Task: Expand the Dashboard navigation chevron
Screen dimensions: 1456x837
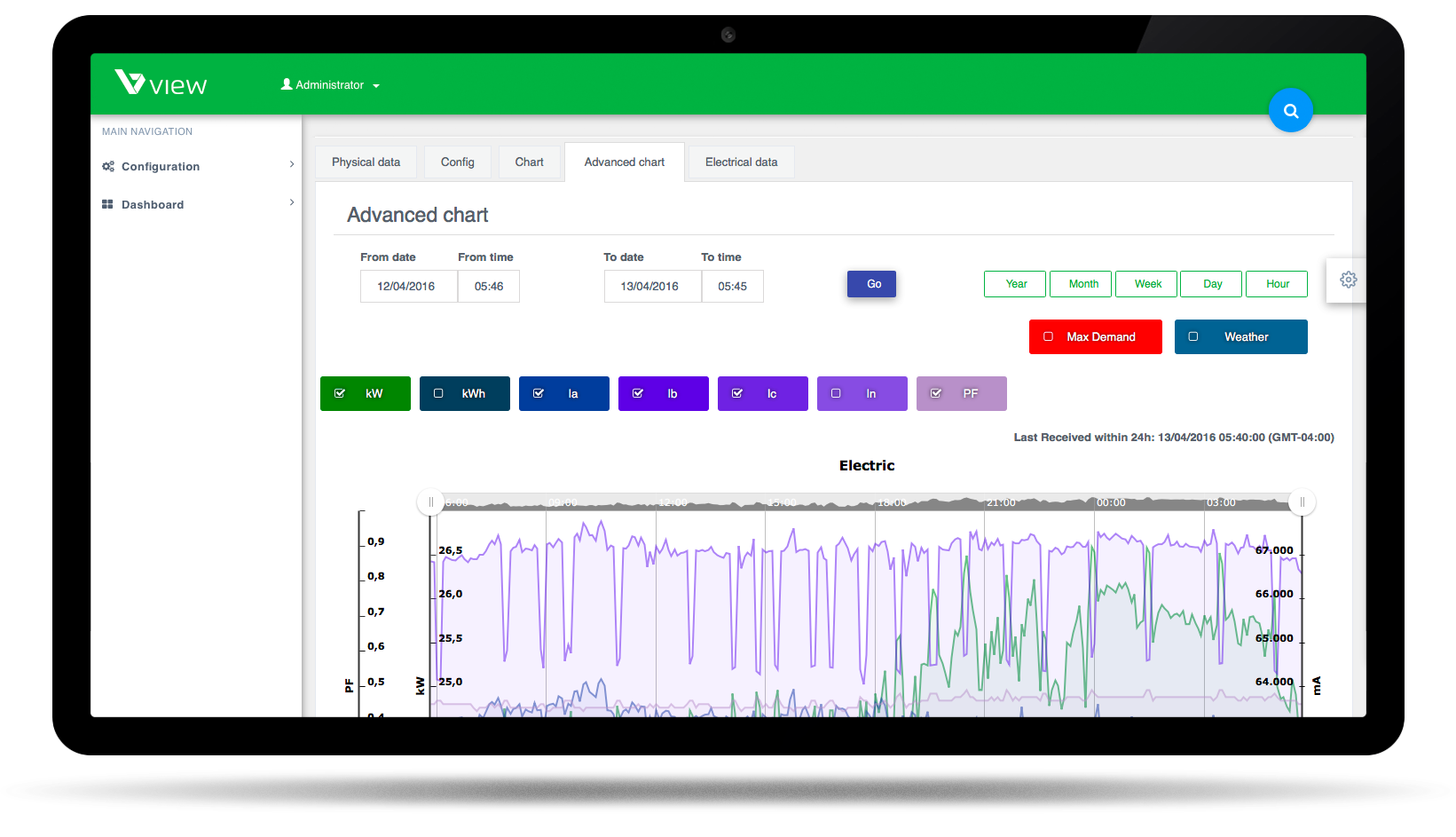Action: click(x=292, y=203)
